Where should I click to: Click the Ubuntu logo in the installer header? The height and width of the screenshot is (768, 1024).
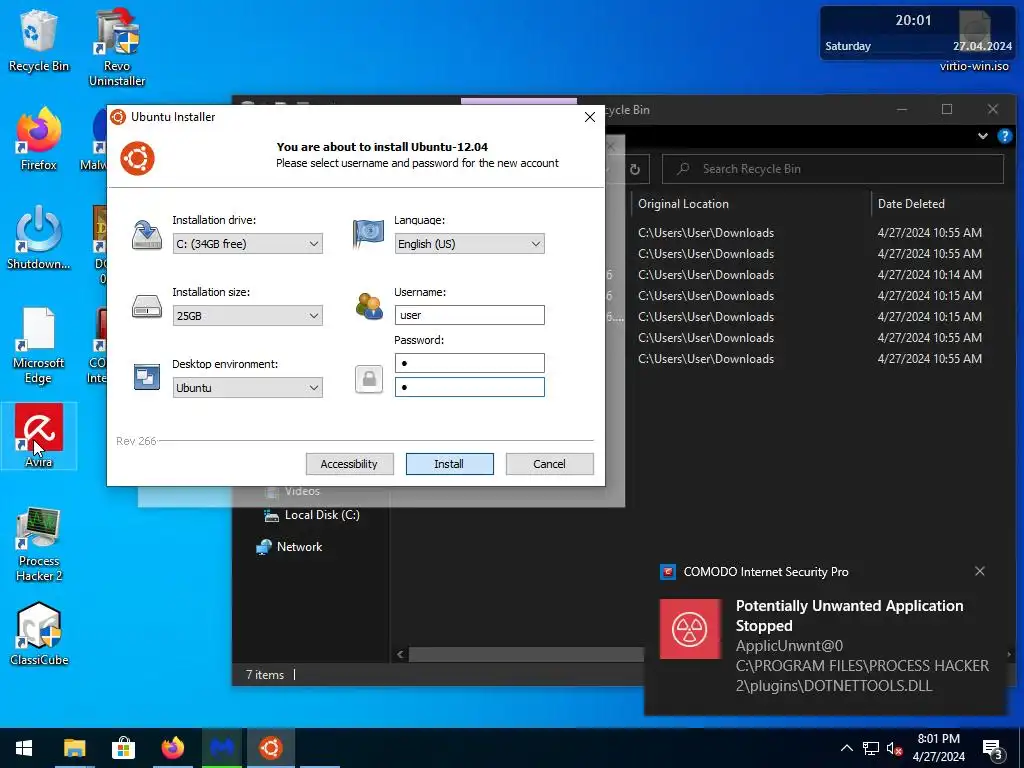point(137,158)
